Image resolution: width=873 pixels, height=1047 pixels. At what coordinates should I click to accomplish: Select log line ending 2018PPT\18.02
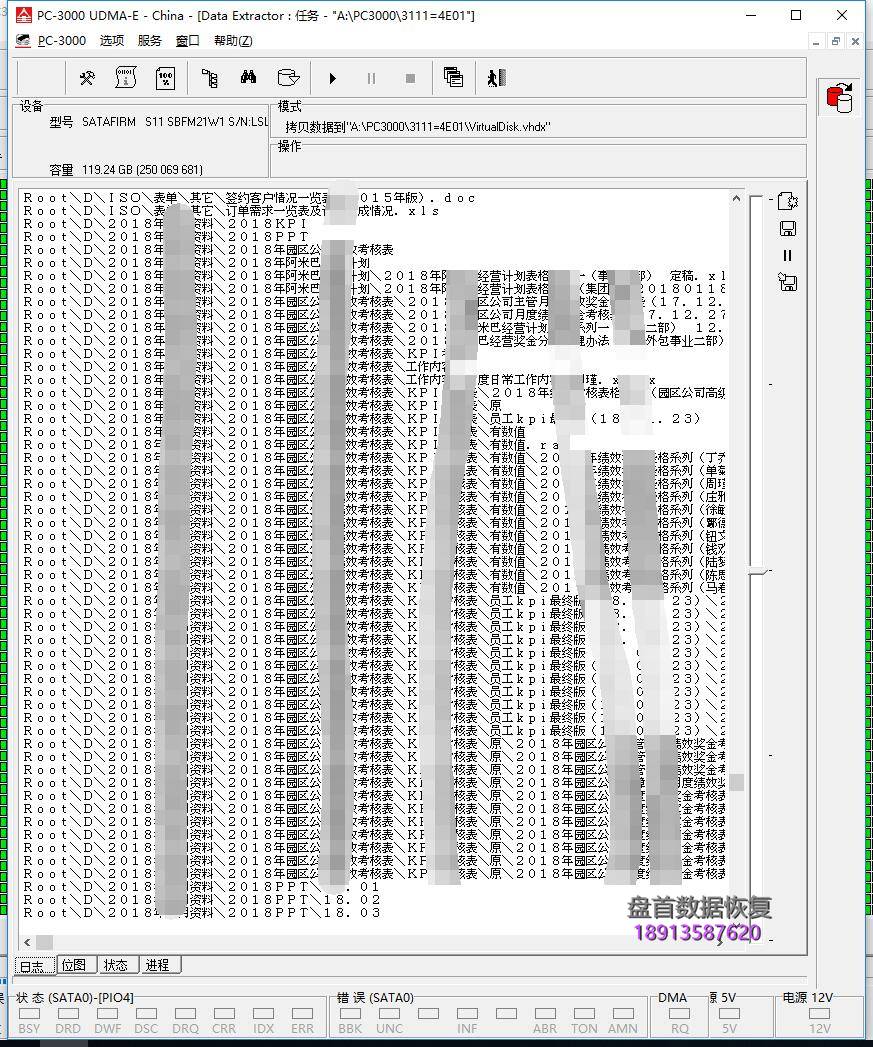pos(201,900)
